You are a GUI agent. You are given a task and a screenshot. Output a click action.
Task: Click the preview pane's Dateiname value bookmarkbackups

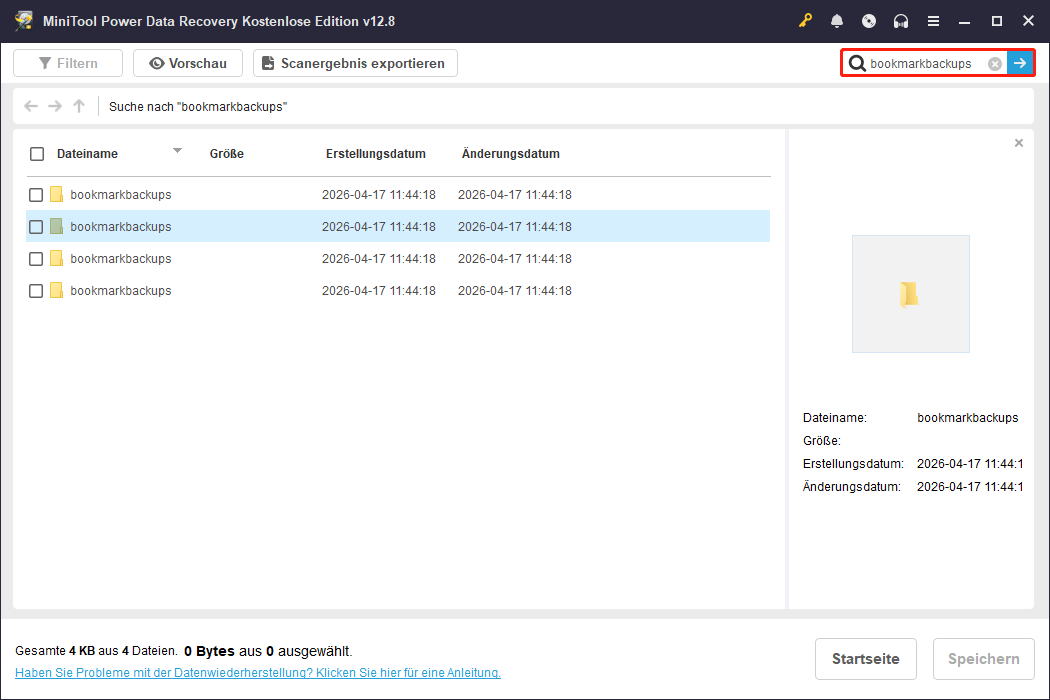point(968,418)
